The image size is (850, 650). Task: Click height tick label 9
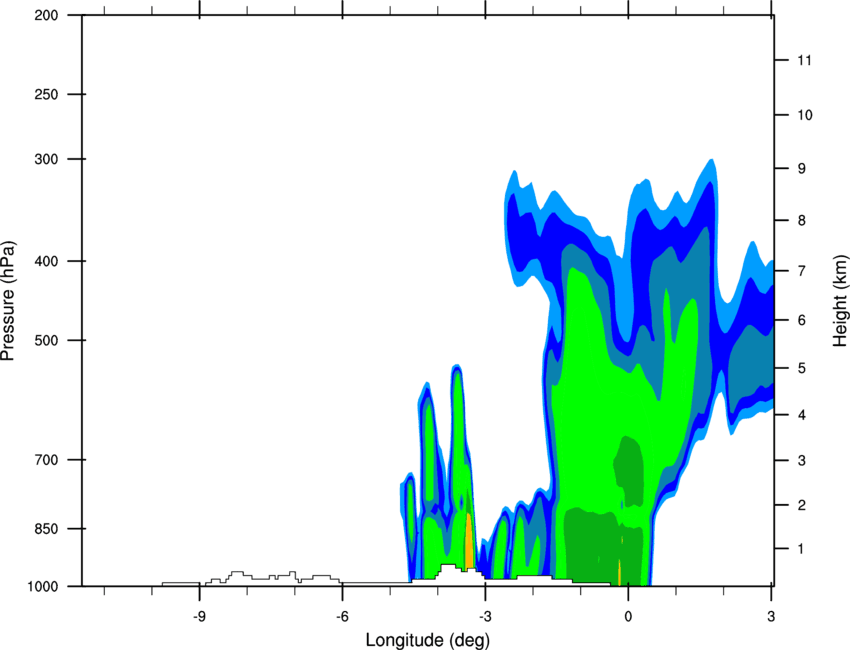(x=802, y=168)
